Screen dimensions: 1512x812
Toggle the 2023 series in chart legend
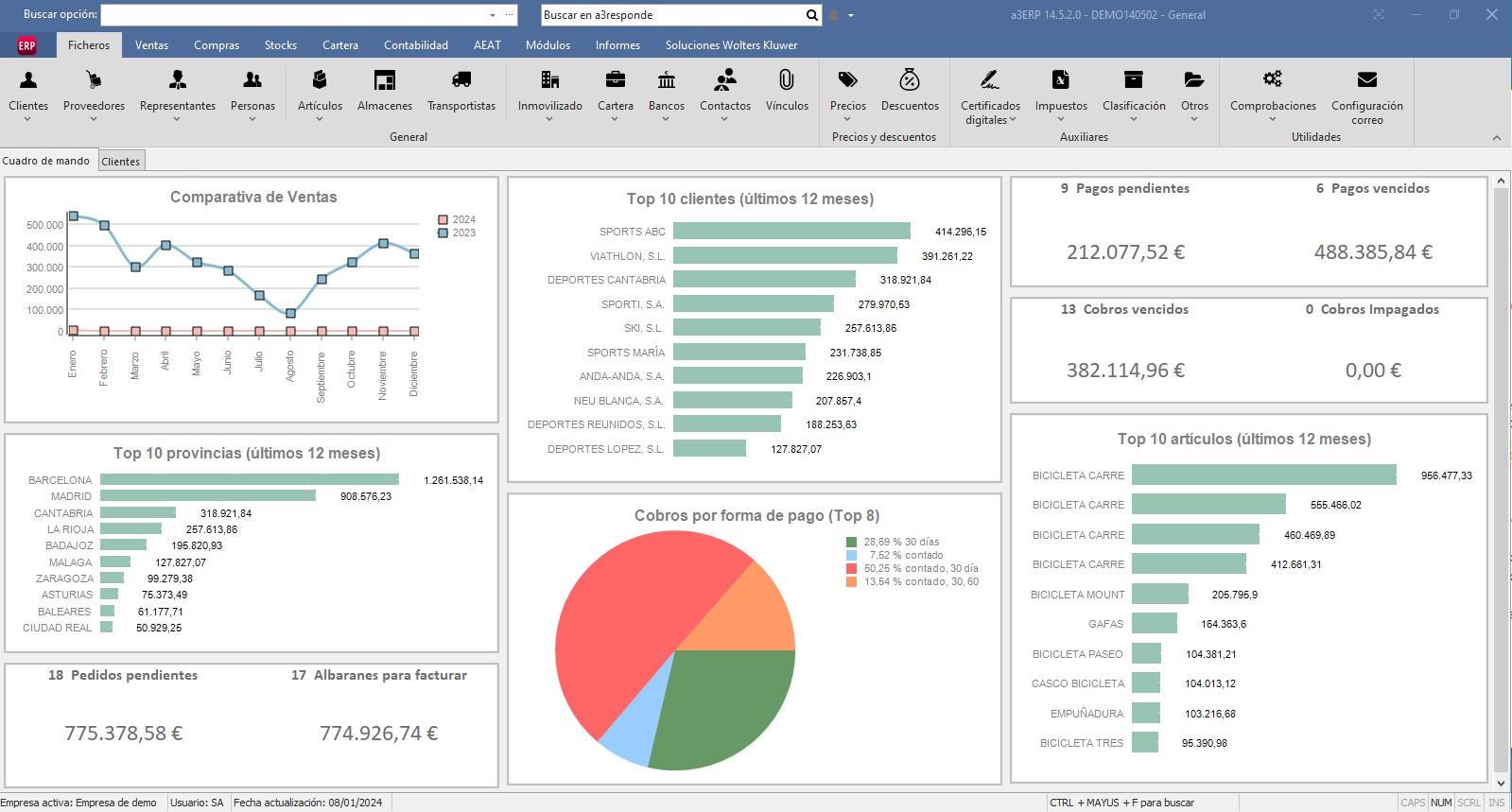tap(443, 233)
